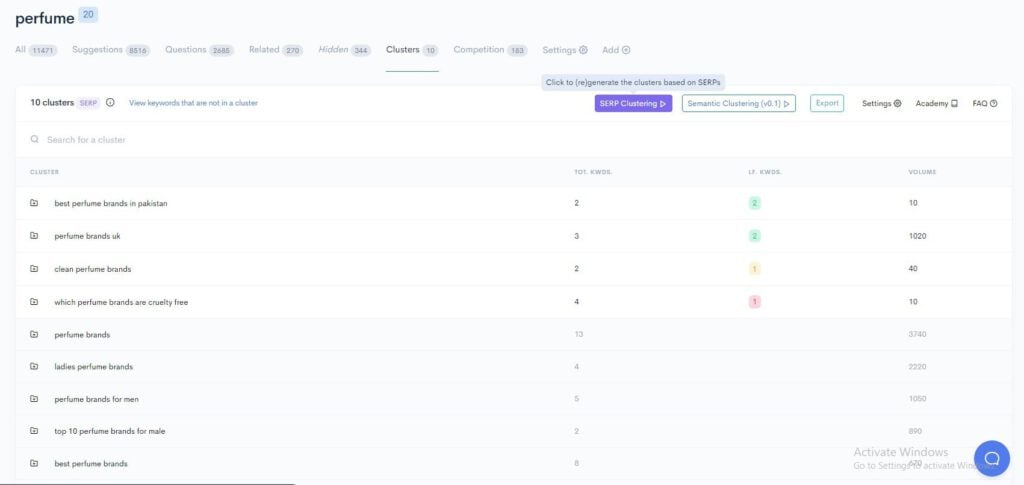Image resolution: width=1024 pixels, height=485 pixels.
Task: Open folder icon for top 10 perfume brands for male
Action: pos(34,431)
